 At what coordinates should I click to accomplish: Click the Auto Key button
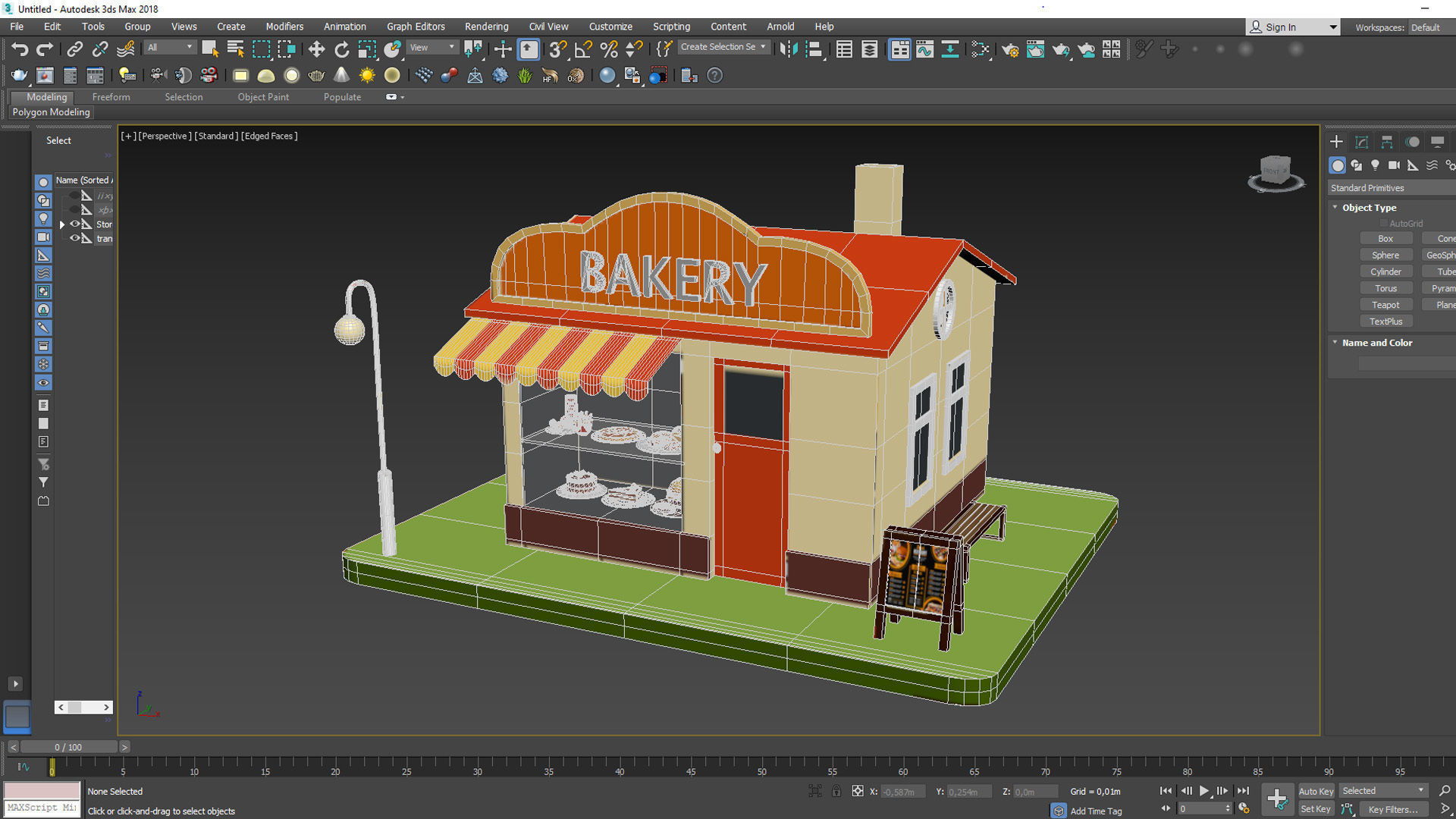point(1316,791)
